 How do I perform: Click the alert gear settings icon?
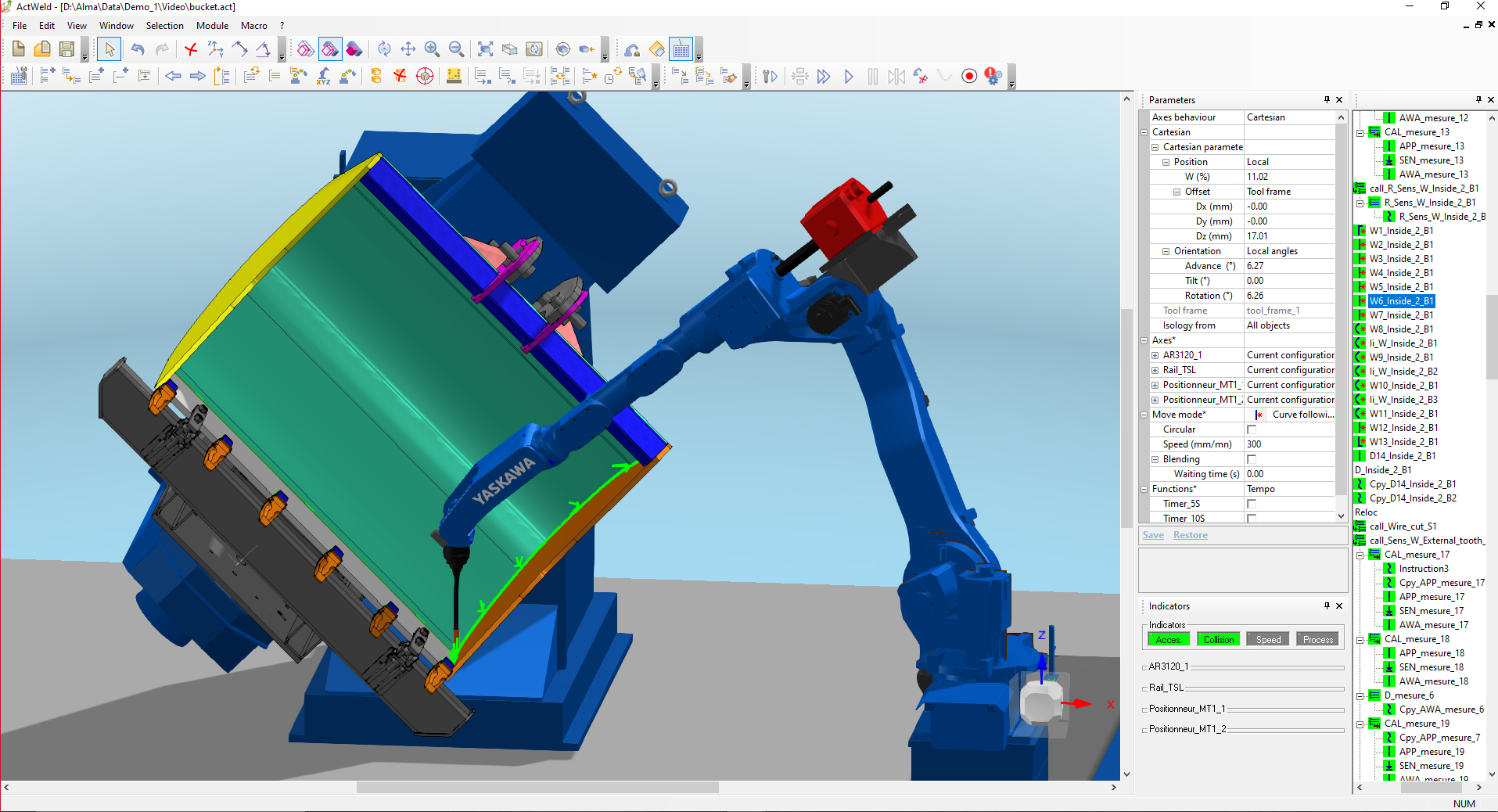point(993,76)
